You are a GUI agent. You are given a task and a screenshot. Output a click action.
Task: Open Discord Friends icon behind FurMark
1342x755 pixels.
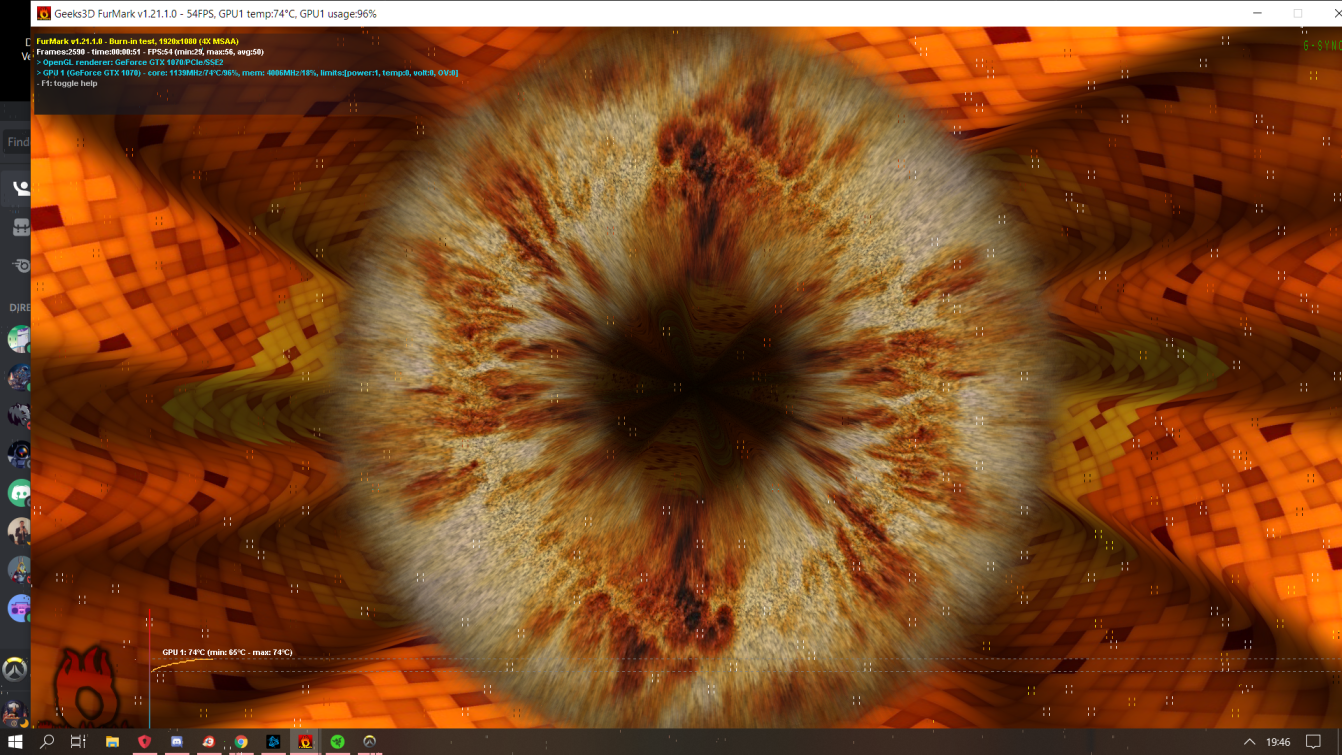point(19,188)
